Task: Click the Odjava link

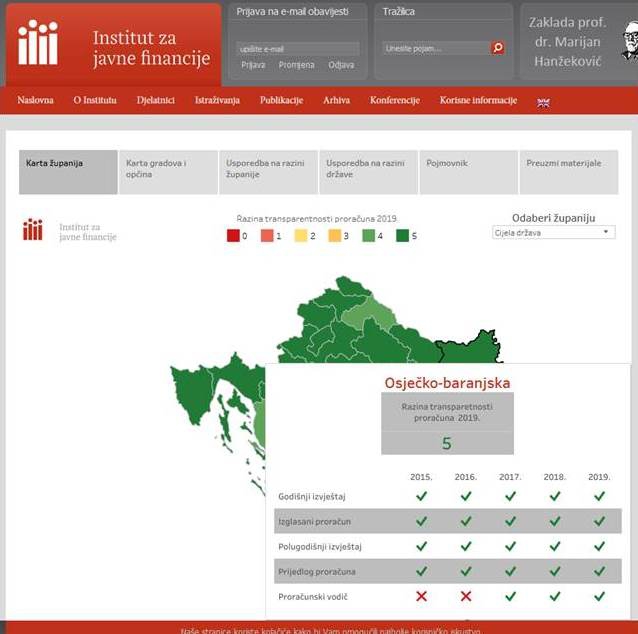Action: pos(341,65)
